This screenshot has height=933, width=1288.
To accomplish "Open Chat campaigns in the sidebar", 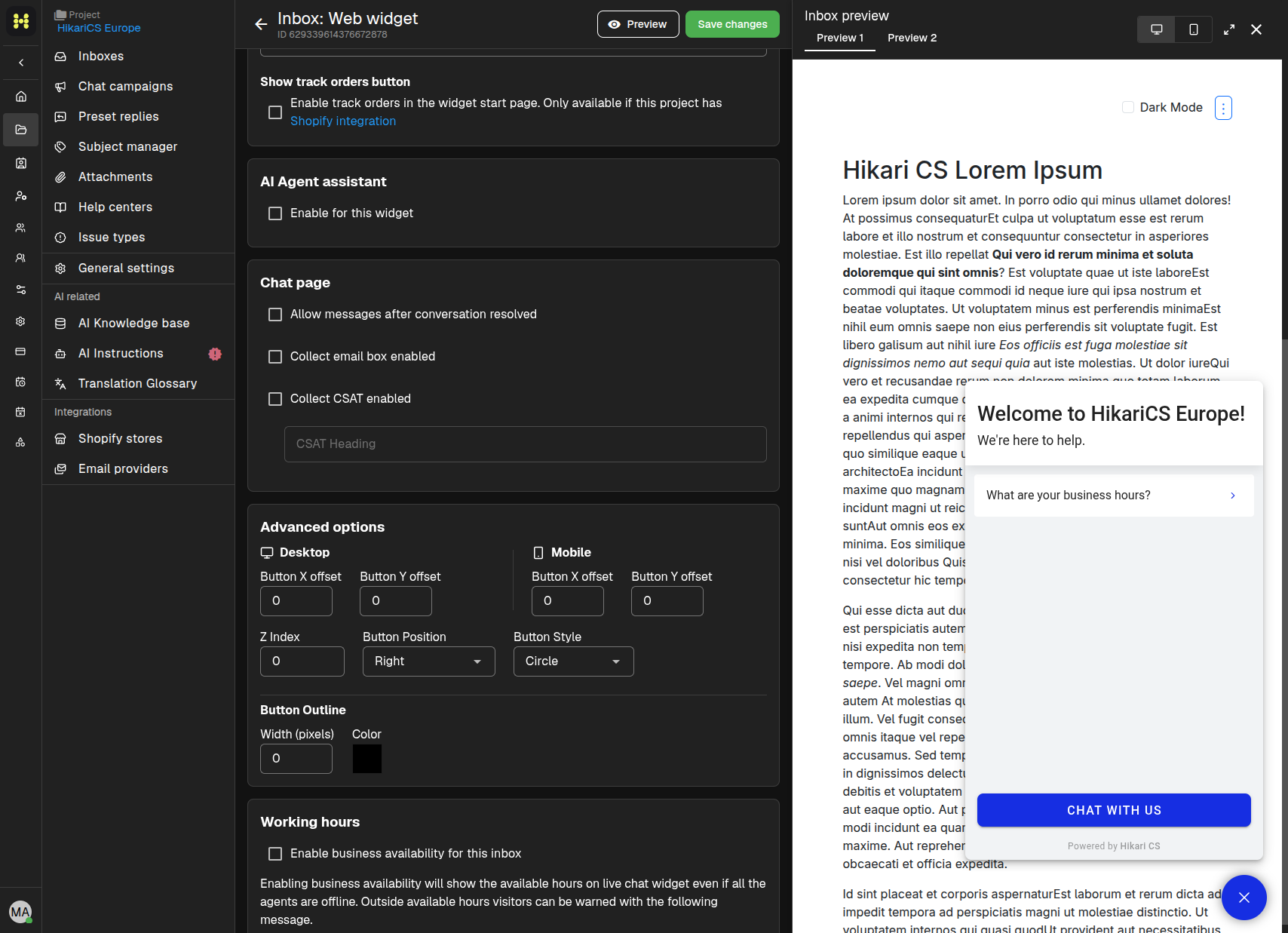I will pyautogui.click(x=139, y=87).
